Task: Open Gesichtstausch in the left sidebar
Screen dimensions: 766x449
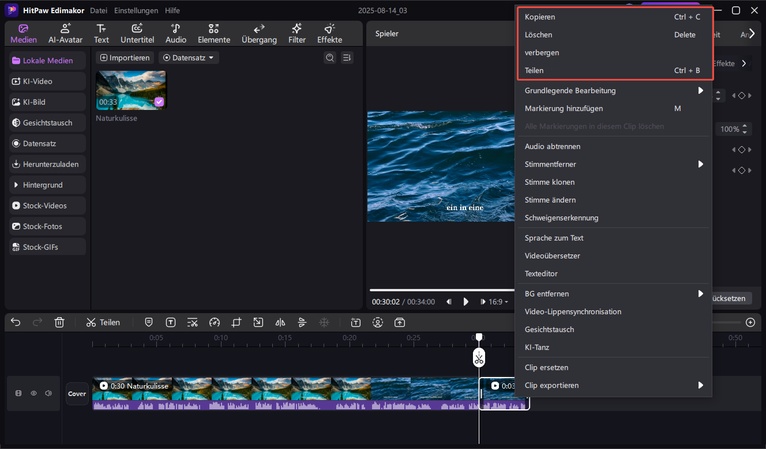Action: (47, 123)
